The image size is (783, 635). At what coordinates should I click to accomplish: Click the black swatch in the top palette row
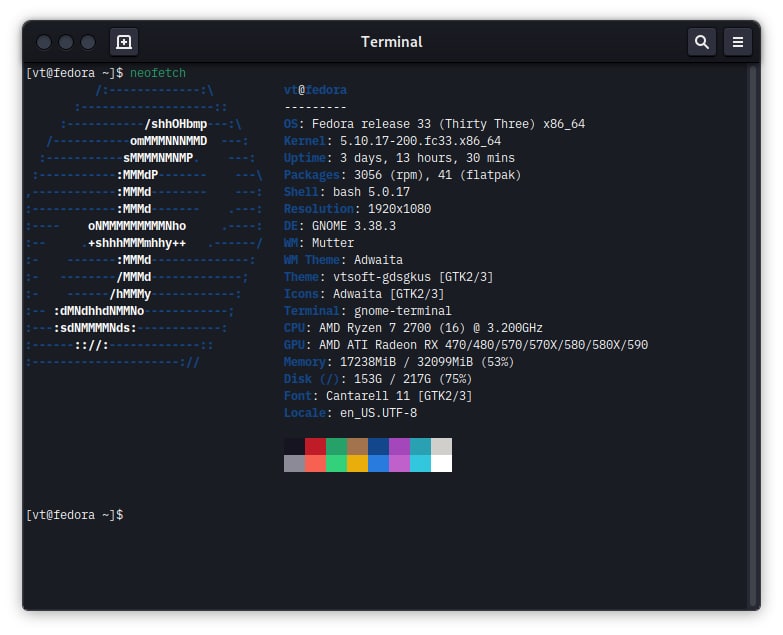coord(294,446)
